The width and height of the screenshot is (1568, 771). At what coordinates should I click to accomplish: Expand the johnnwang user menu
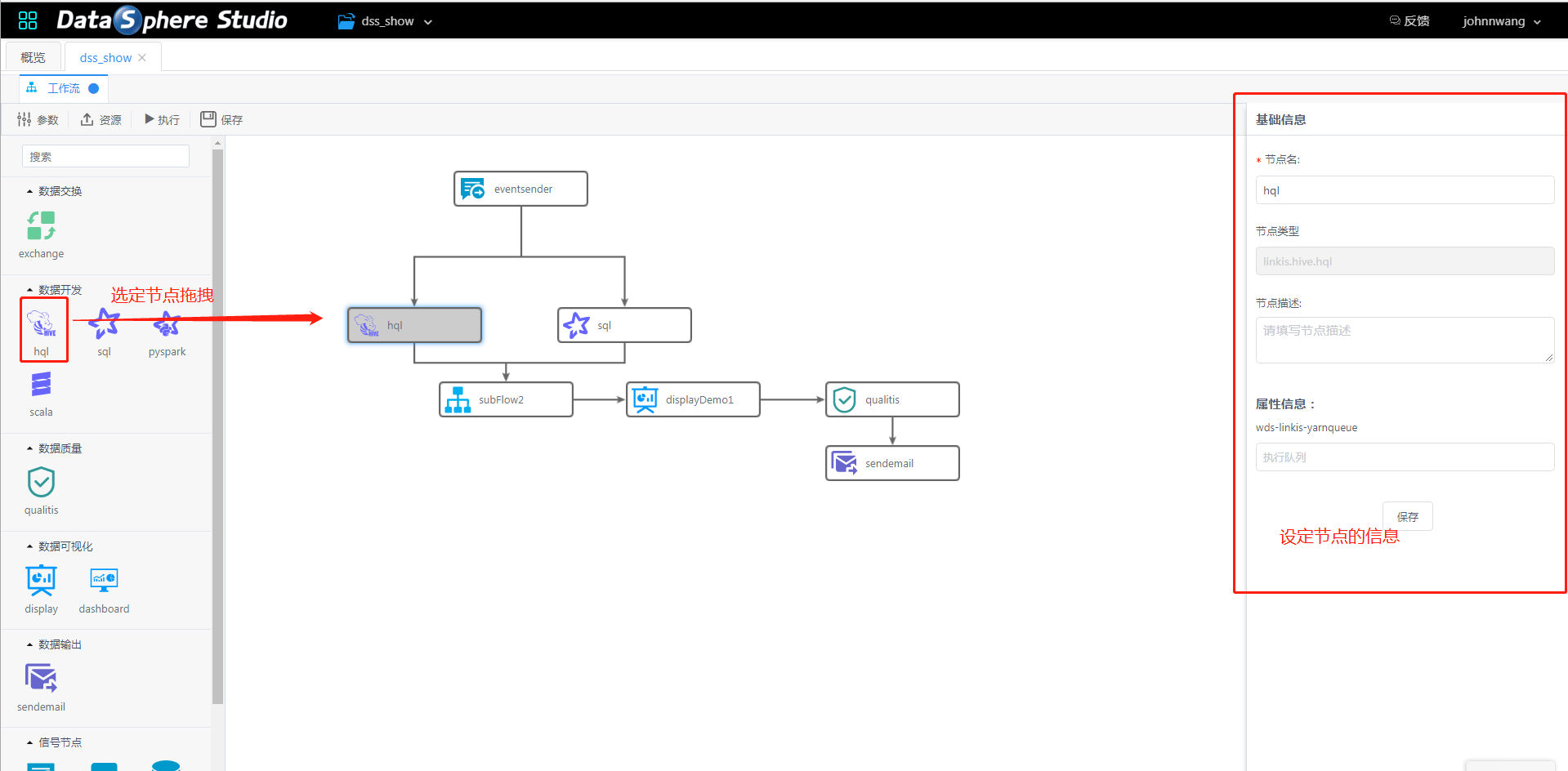click(x=1501, y=21)
